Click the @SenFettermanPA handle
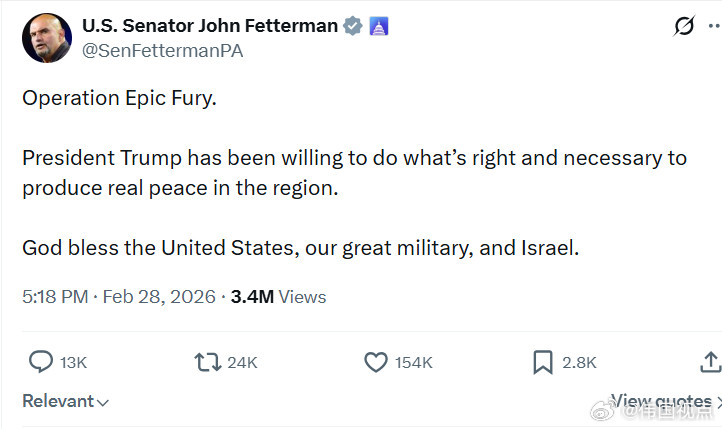The image size is (722, 429). (163, 50)
